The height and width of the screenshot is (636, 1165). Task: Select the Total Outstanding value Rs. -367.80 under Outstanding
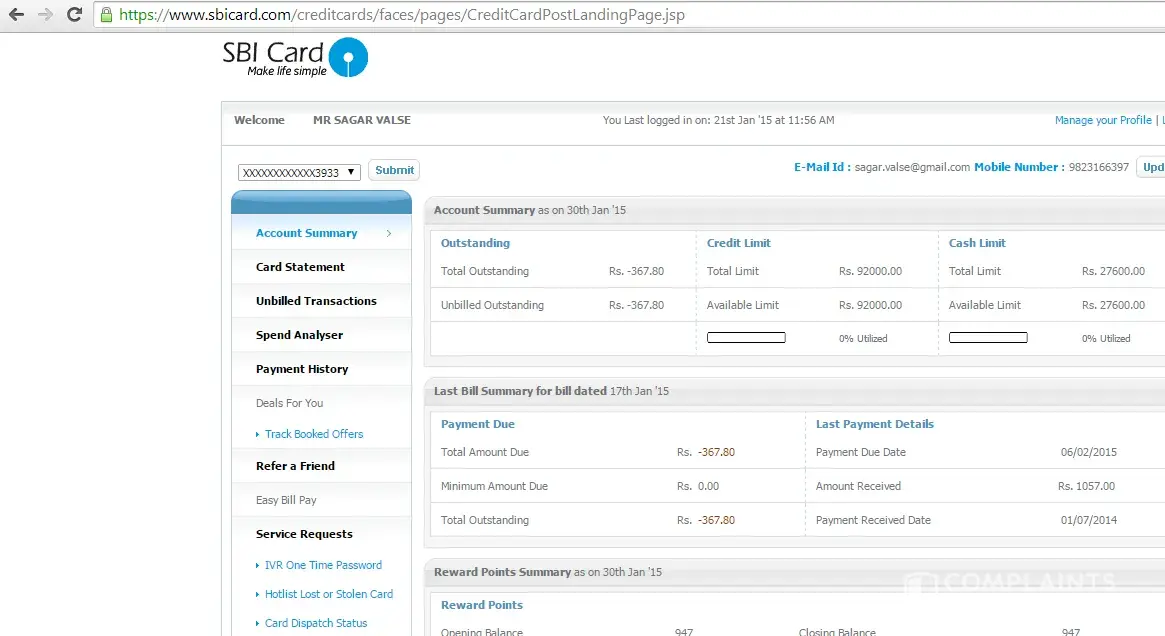636,271
